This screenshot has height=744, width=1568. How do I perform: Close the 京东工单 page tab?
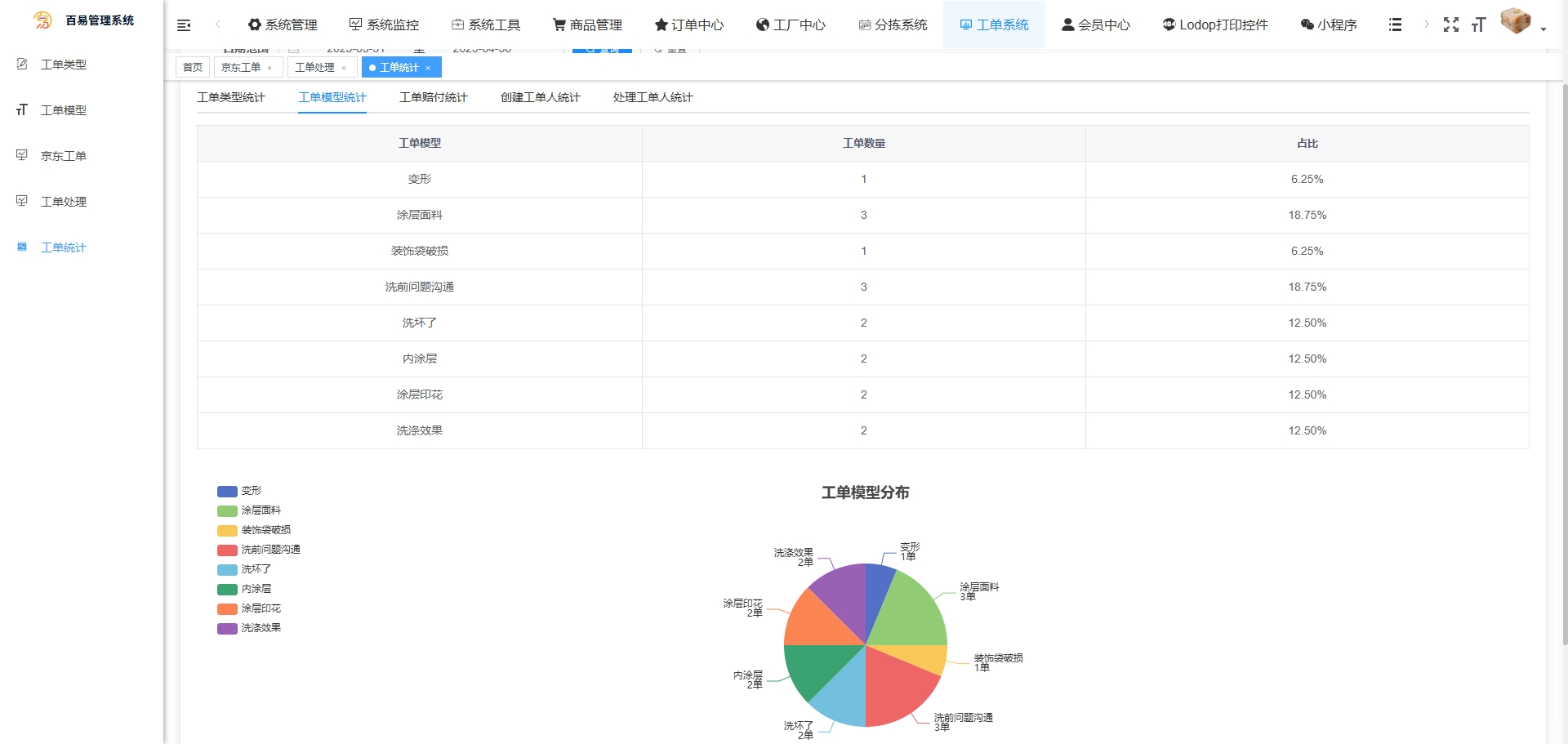[x=269, y=68]
